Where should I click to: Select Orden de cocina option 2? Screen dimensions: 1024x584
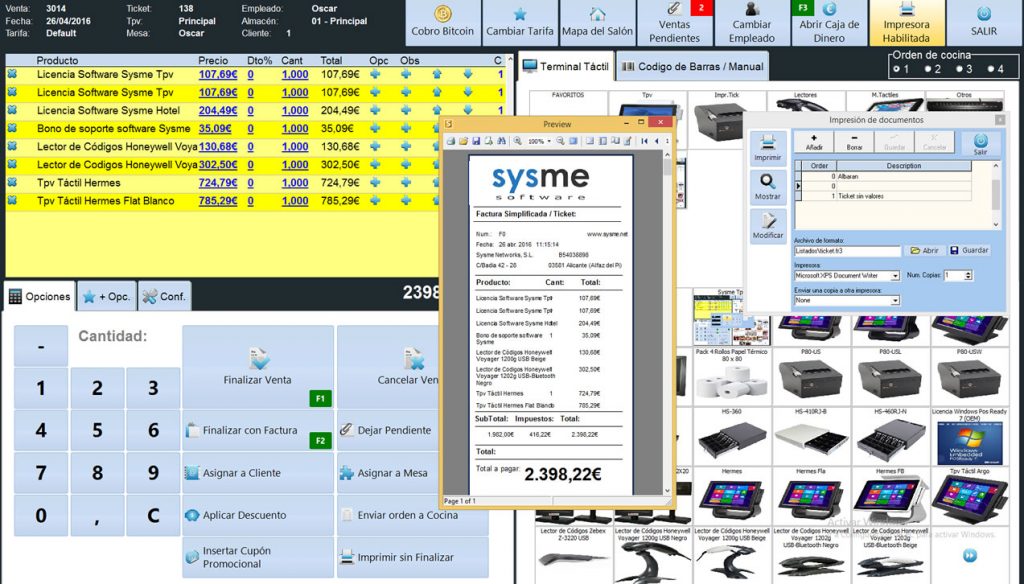(x=928, y=69)
